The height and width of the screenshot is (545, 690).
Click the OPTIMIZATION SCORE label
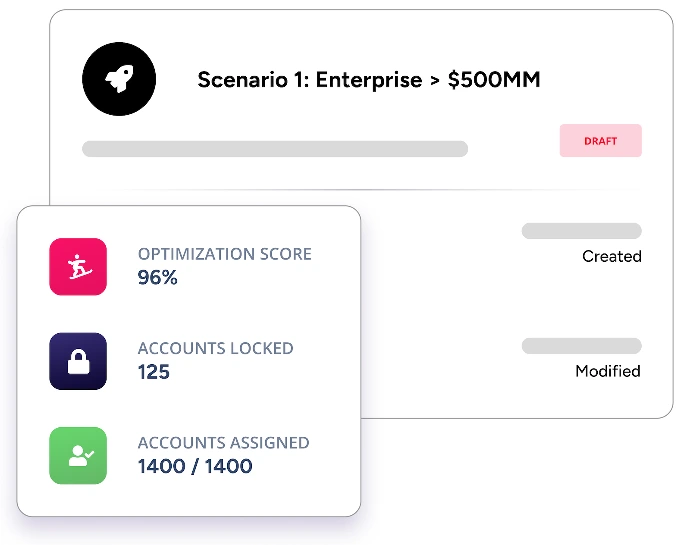pos(225,254)
